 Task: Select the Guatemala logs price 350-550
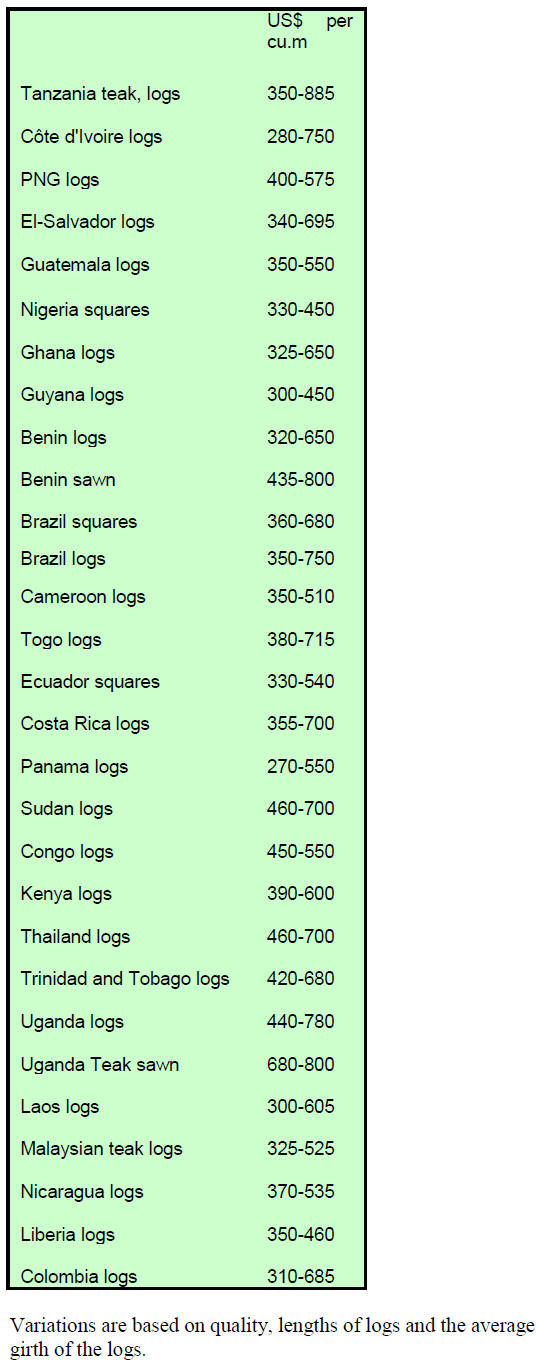pos(301,265)
